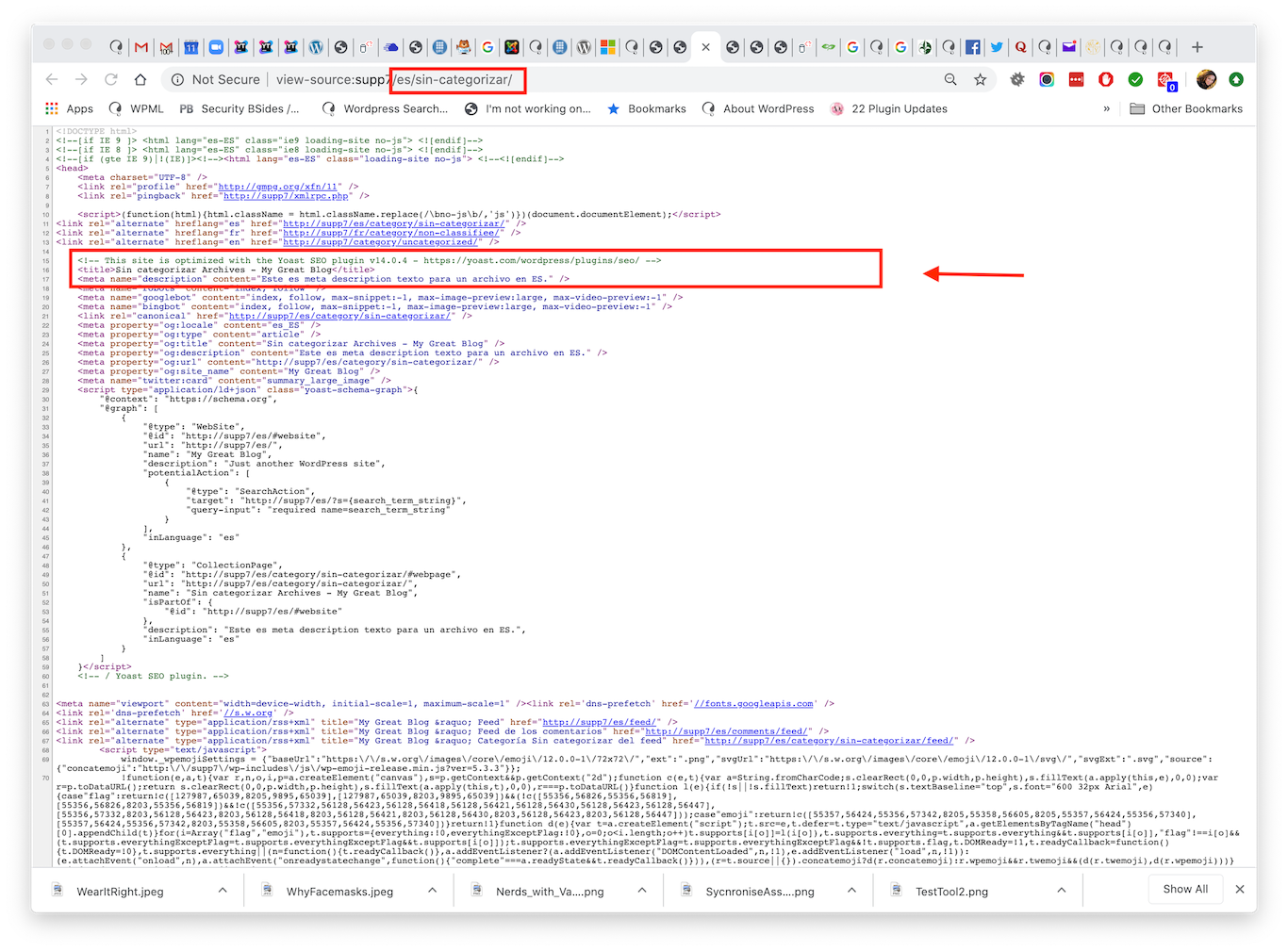Switch to the Quora tab
The image size is (1288, 951).
point(1020,47)
